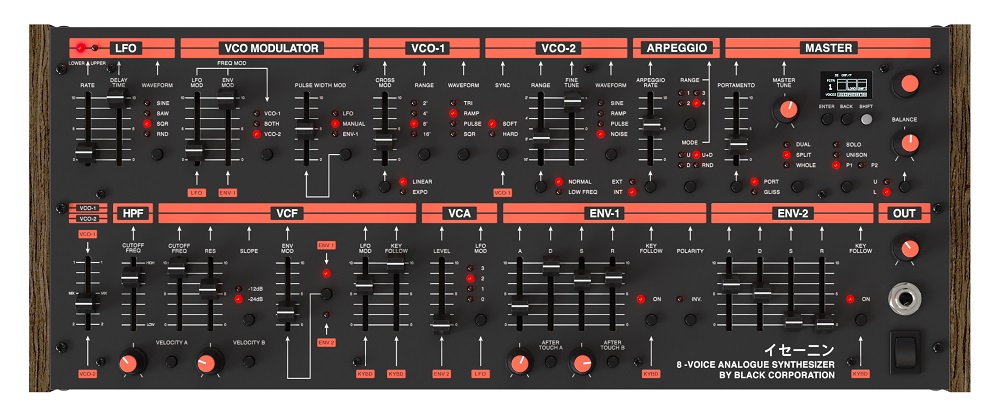Toggle the VCF ENV 1/ENV 2 button
This screenshot has height=420, width=1000.
coord(327,294)
